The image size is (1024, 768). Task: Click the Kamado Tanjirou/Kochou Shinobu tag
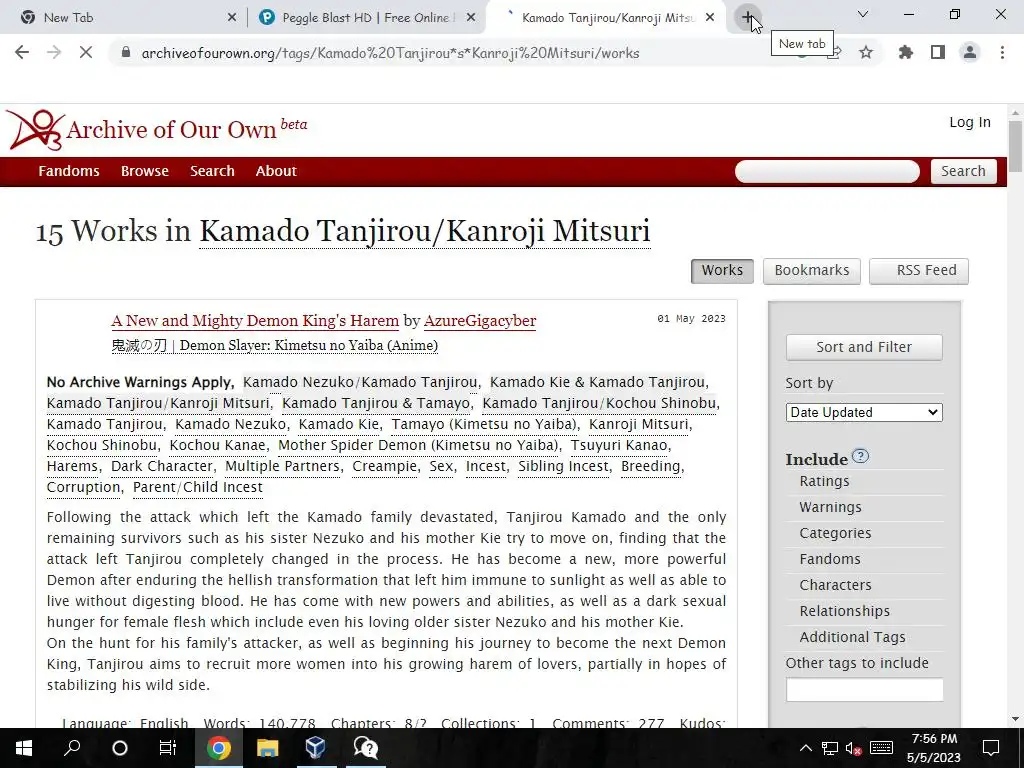coord(600,403)
